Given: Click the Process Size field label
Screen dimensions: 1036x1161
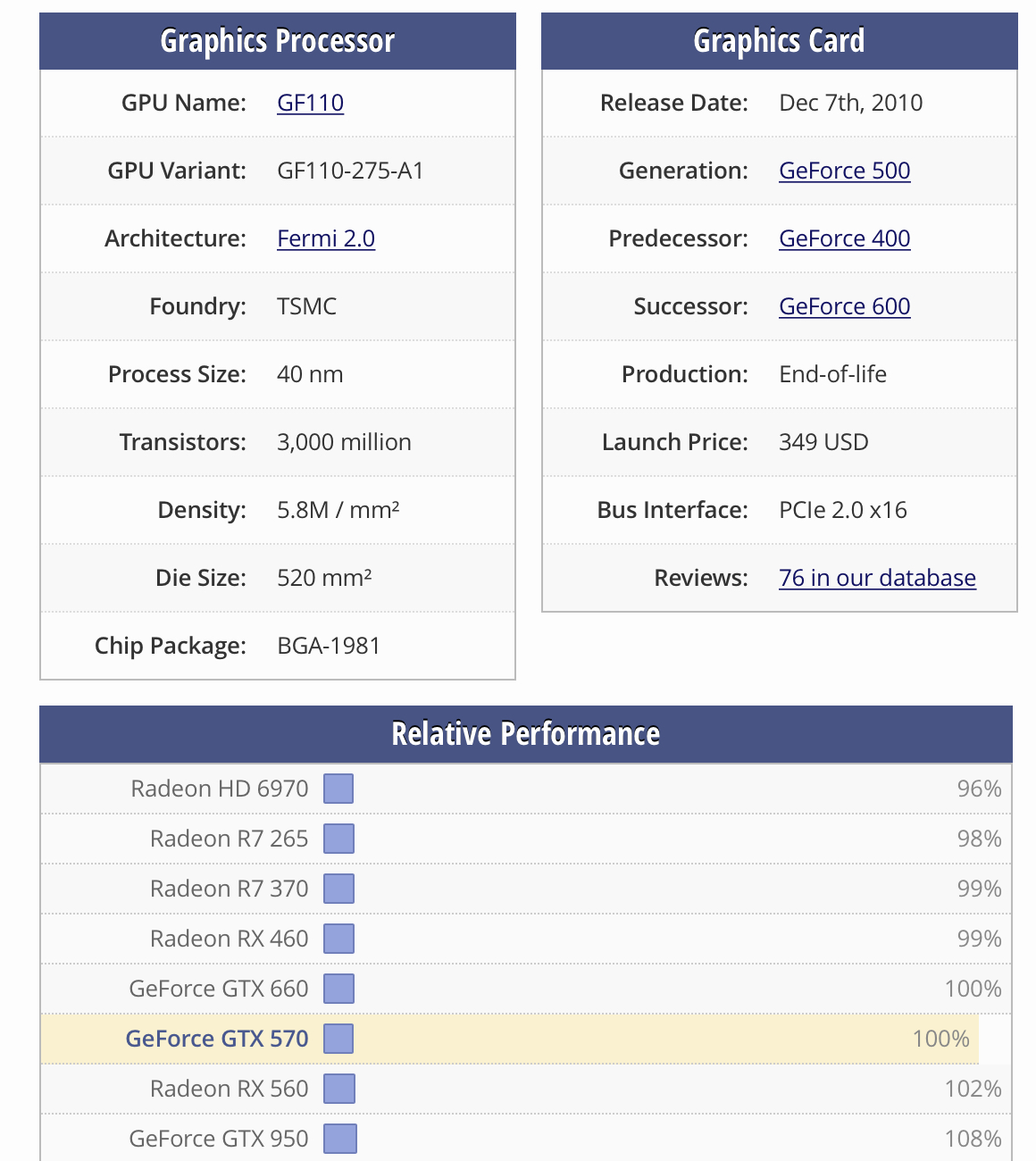Looking at the screenshot, I should click(x=178, y=374).
